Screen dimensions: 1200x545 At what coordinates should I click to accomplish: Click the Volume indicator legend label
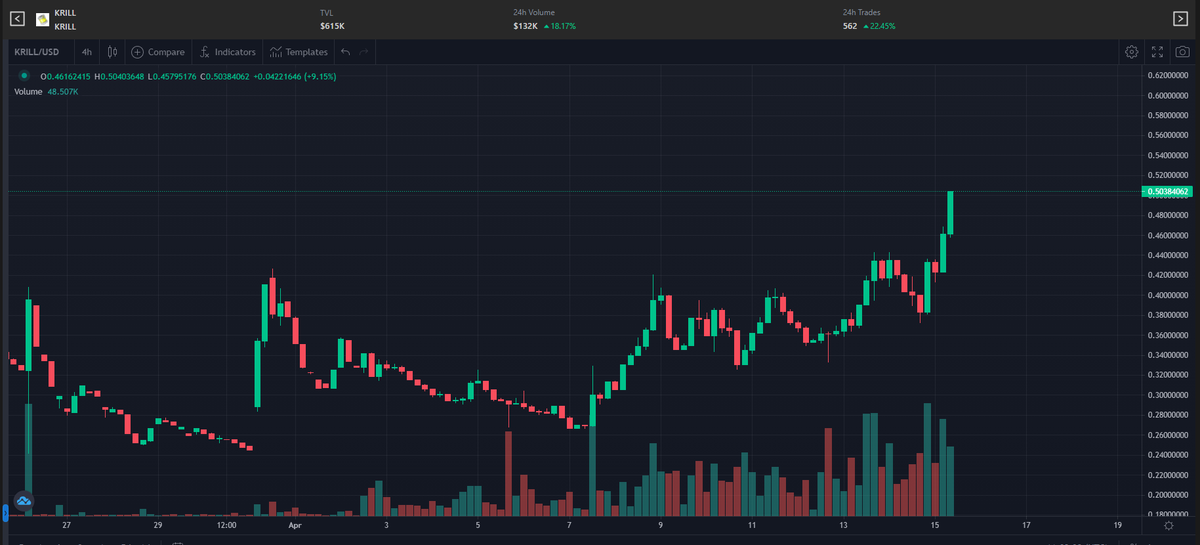(x=29, y=91)
